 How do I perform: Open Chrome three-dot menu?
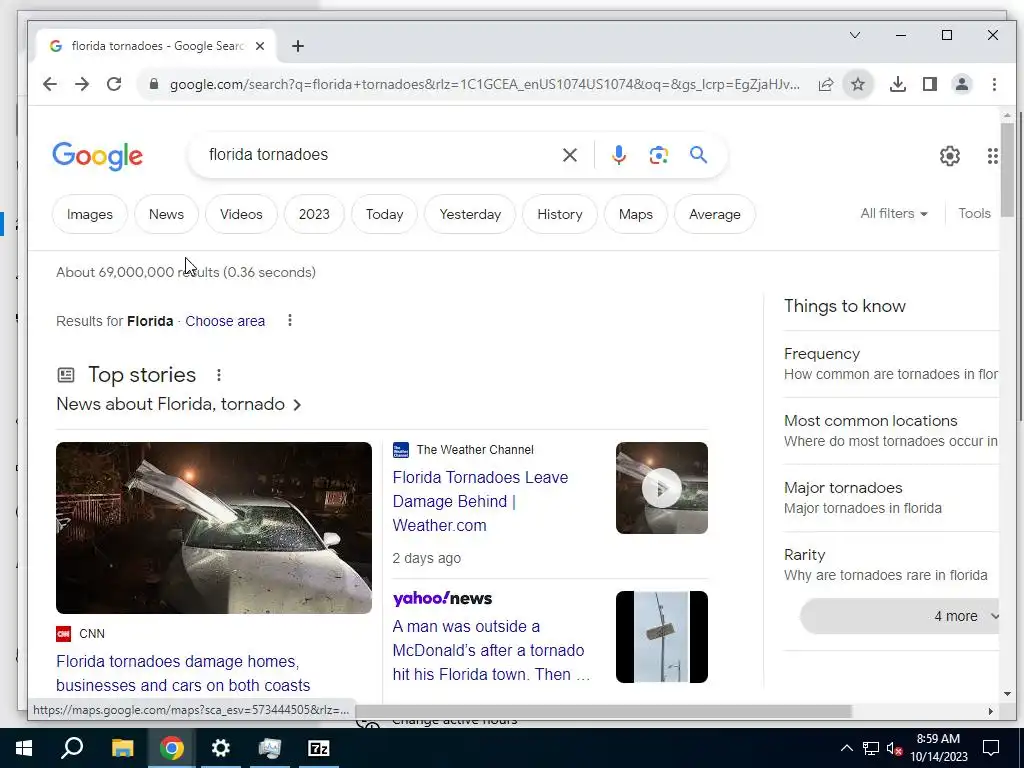[994, 84]
